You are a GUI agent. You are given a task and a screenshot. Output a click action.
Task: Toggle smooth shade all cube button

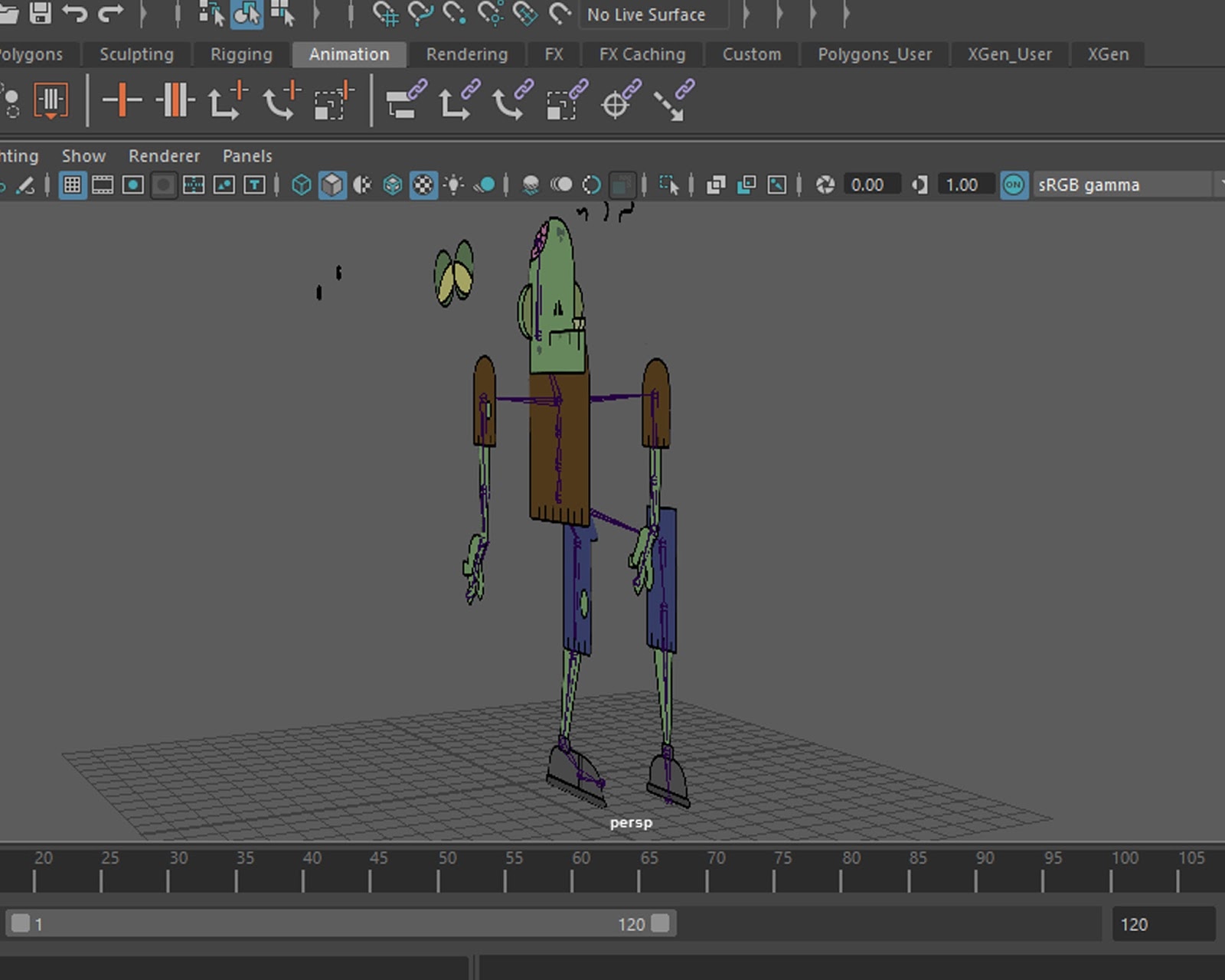tap(332, 185)
